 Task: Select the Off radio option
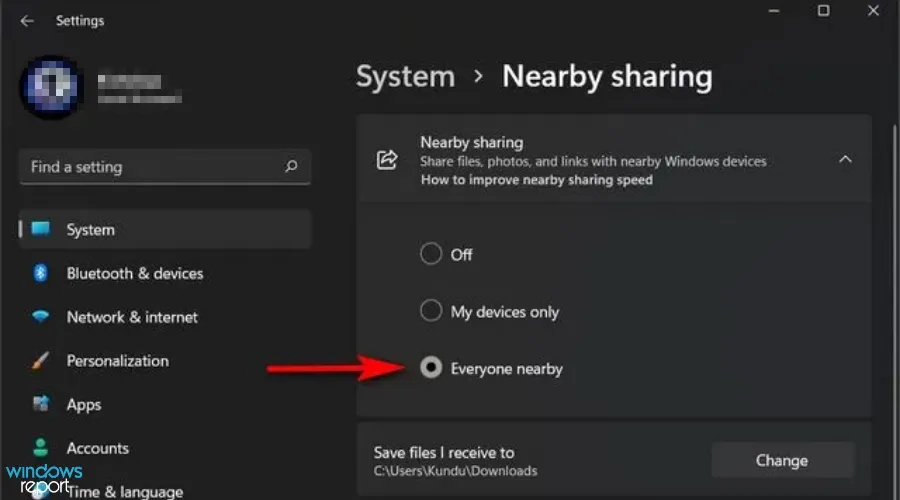tap(431, 254)
